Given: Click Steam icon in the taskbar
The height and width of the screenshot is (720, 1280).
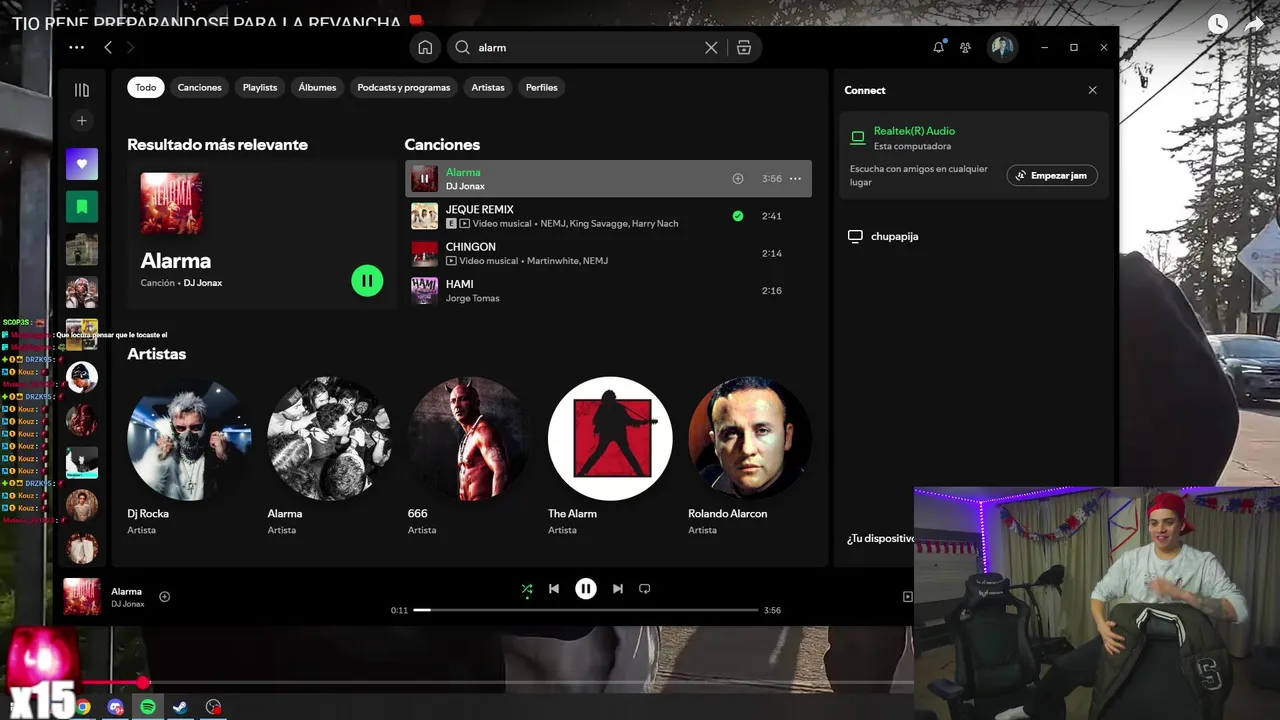Looking at the screenshot, I should (x=180, y=707).
